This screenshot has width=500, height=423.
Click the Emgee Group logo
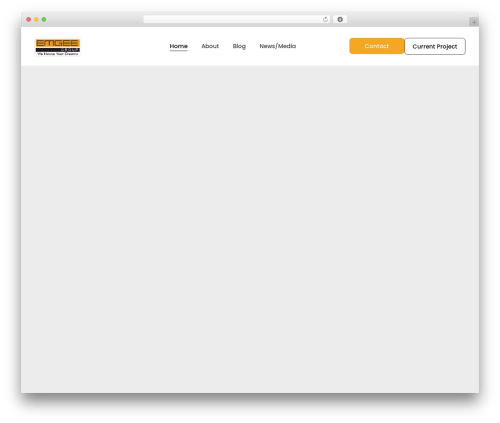click(58, 47)
